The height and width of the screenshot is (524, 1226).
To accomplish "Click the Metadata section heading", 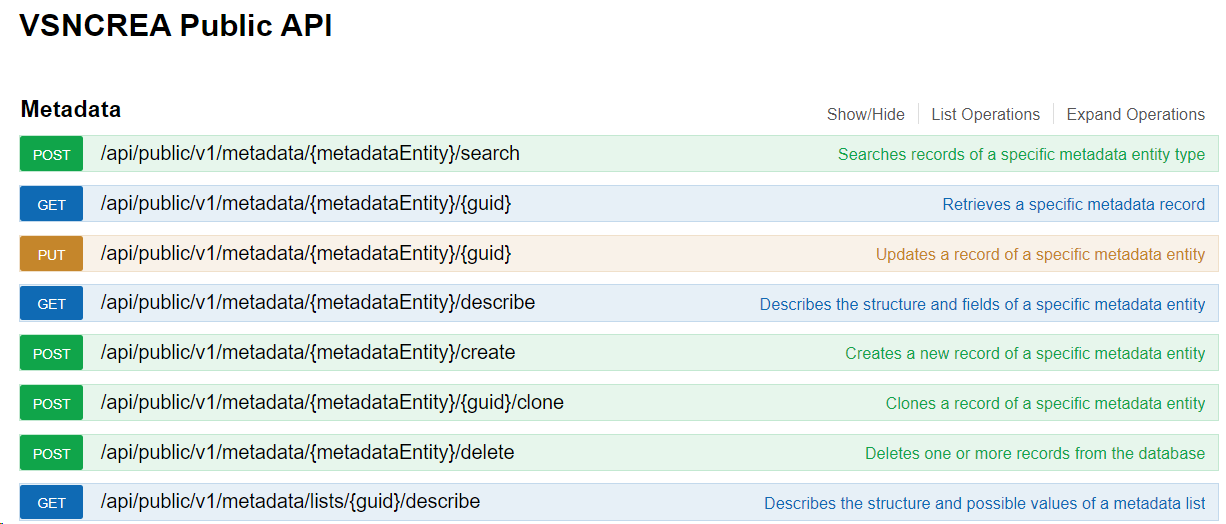I will [71, 109].
